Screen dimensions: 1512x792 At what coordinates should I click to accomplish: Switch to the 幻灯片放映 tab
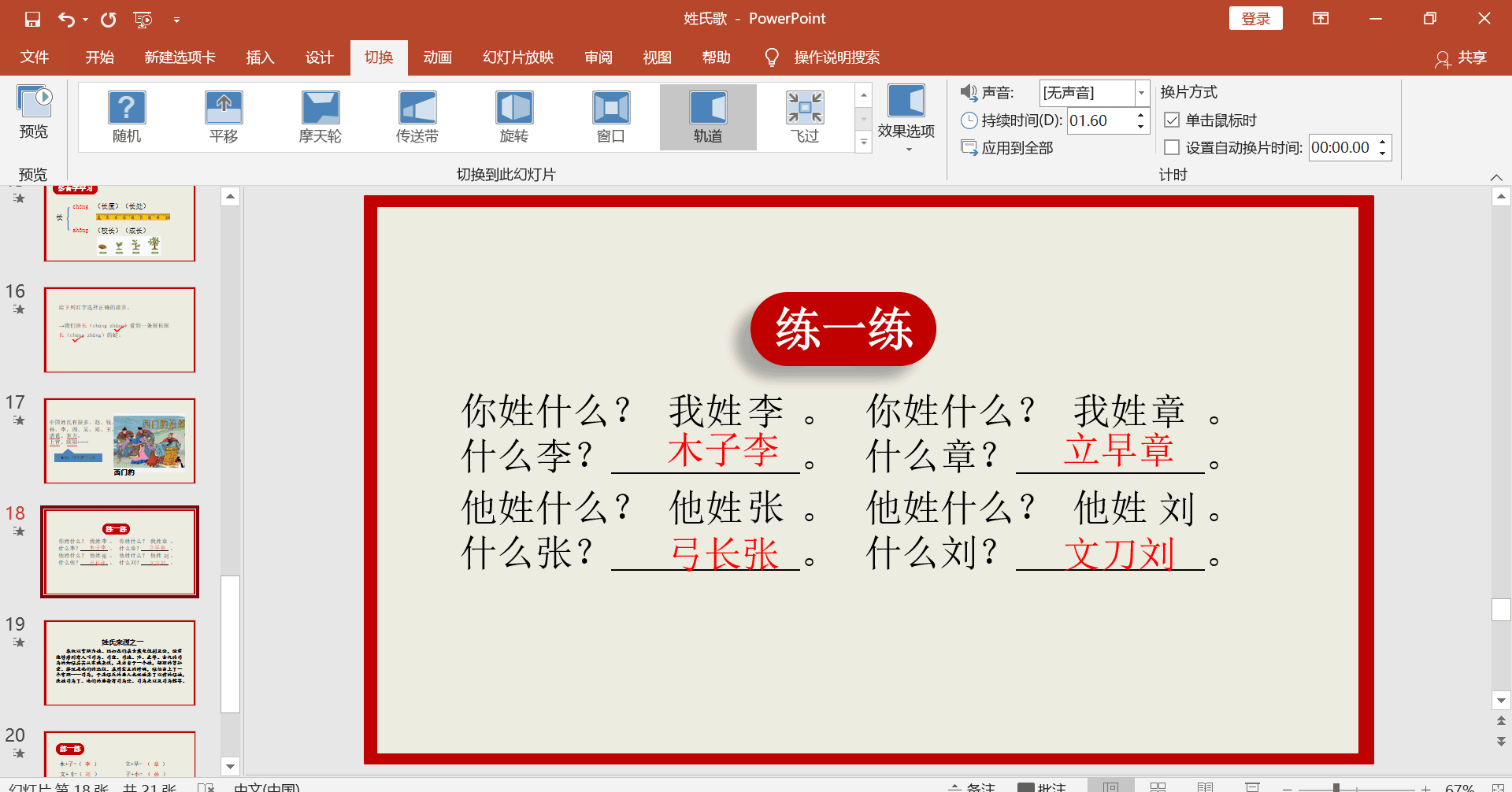coord(518,57)
